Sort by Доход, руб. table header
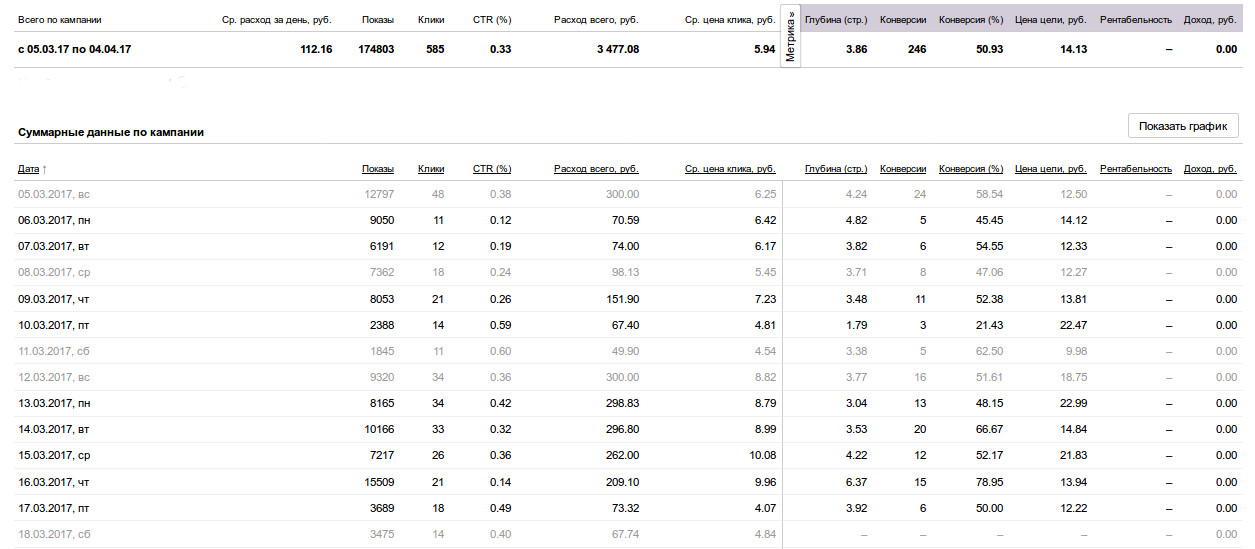This screenshot has height=549, width=1255. (1210, 169)
